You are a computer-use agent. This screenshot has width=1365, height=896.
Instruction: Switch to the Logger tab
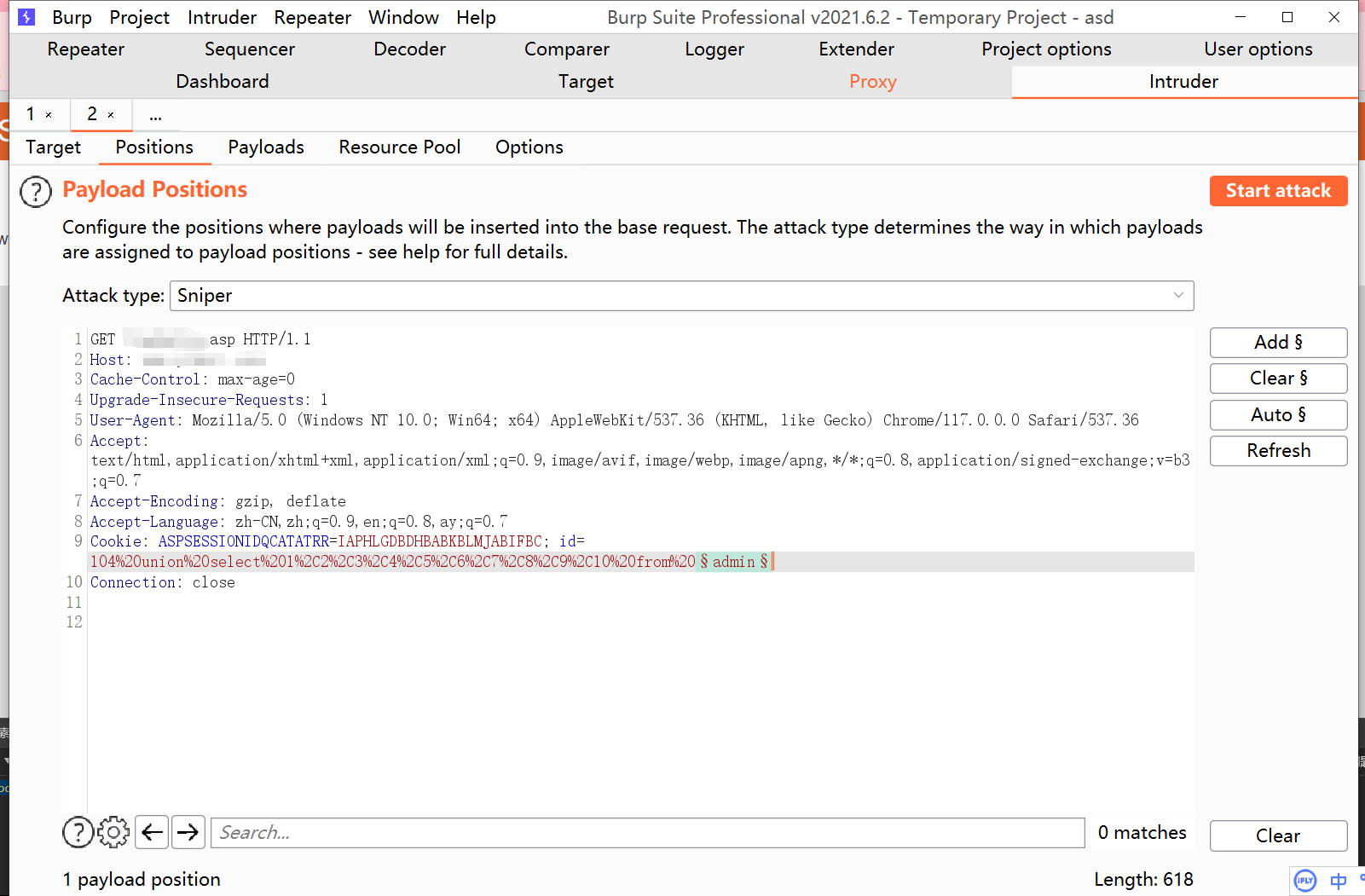[x=714, y=49]
